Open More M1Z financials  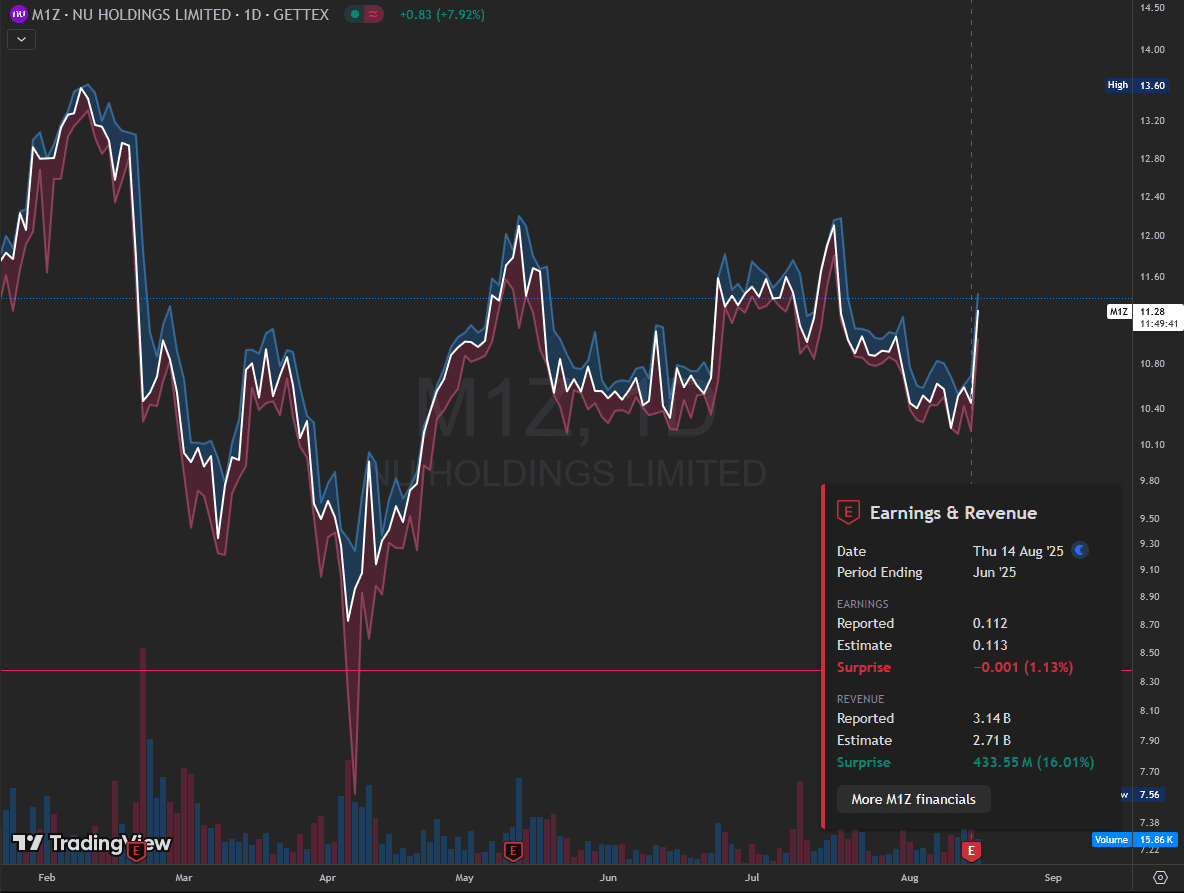coord(913,799)
